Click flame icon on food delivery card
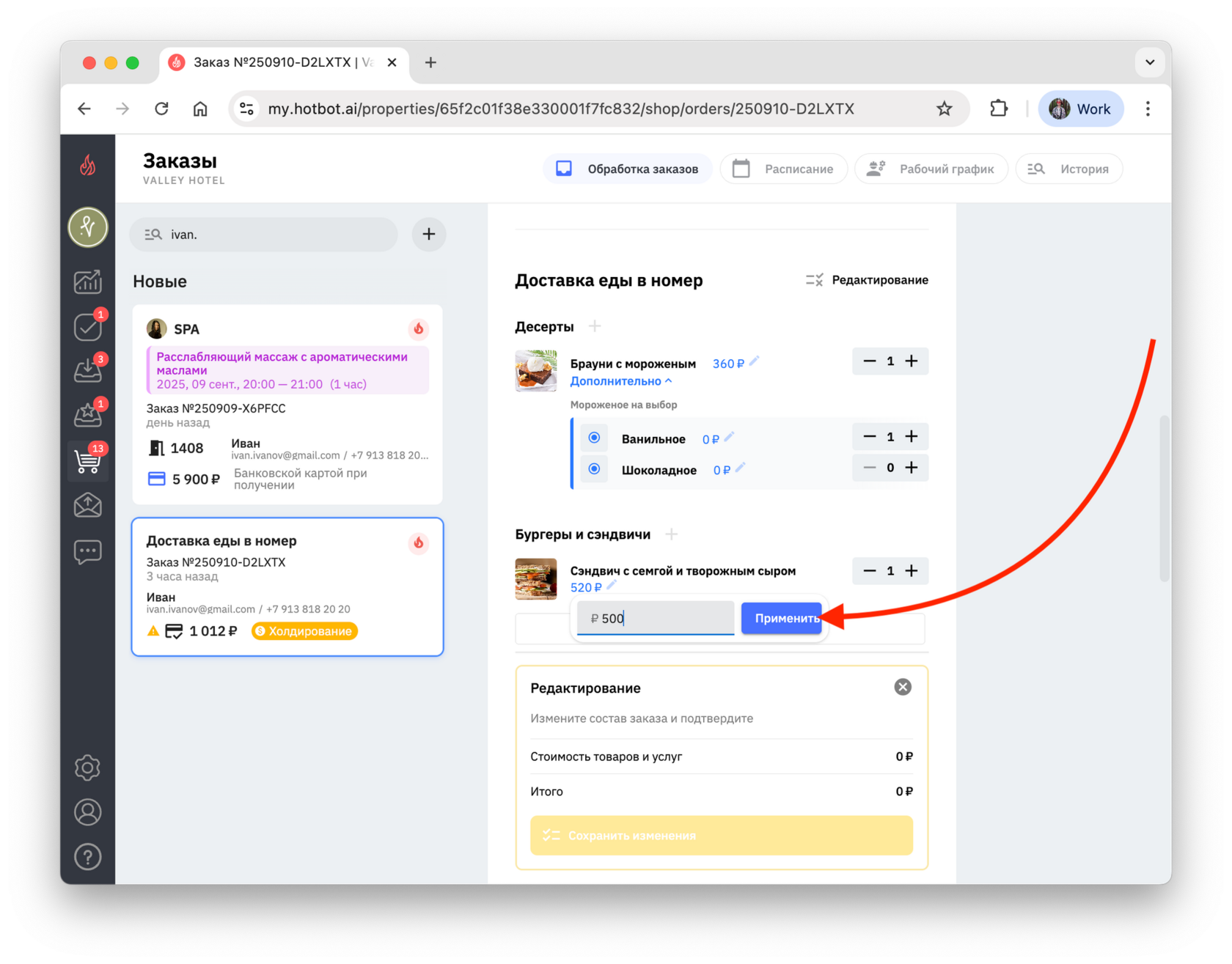1232x964 pixels. tap(419, 542)
